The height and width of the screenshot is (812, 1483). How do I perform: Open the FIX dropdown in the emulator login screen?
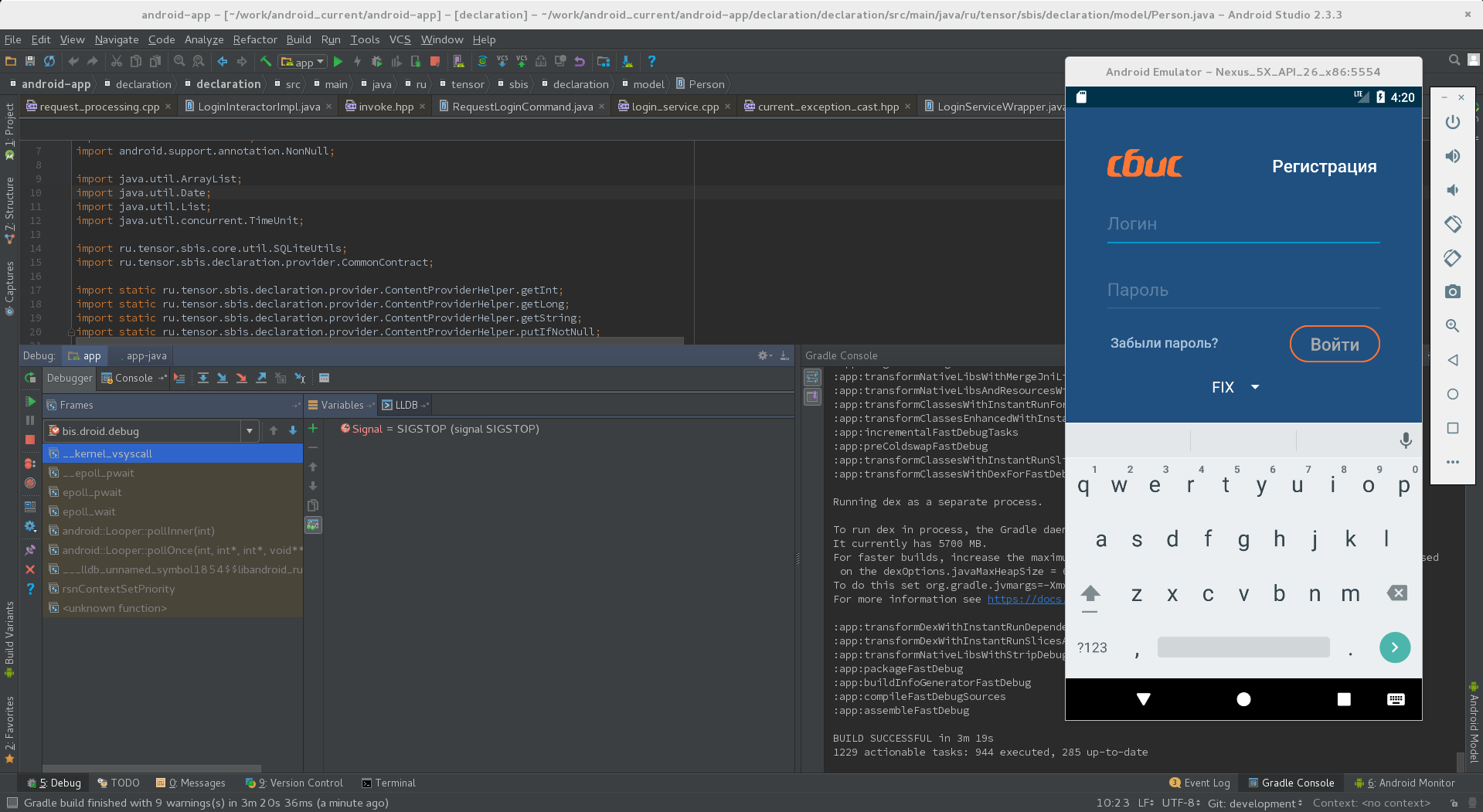pyautogui.click(x=1235, y=387)
